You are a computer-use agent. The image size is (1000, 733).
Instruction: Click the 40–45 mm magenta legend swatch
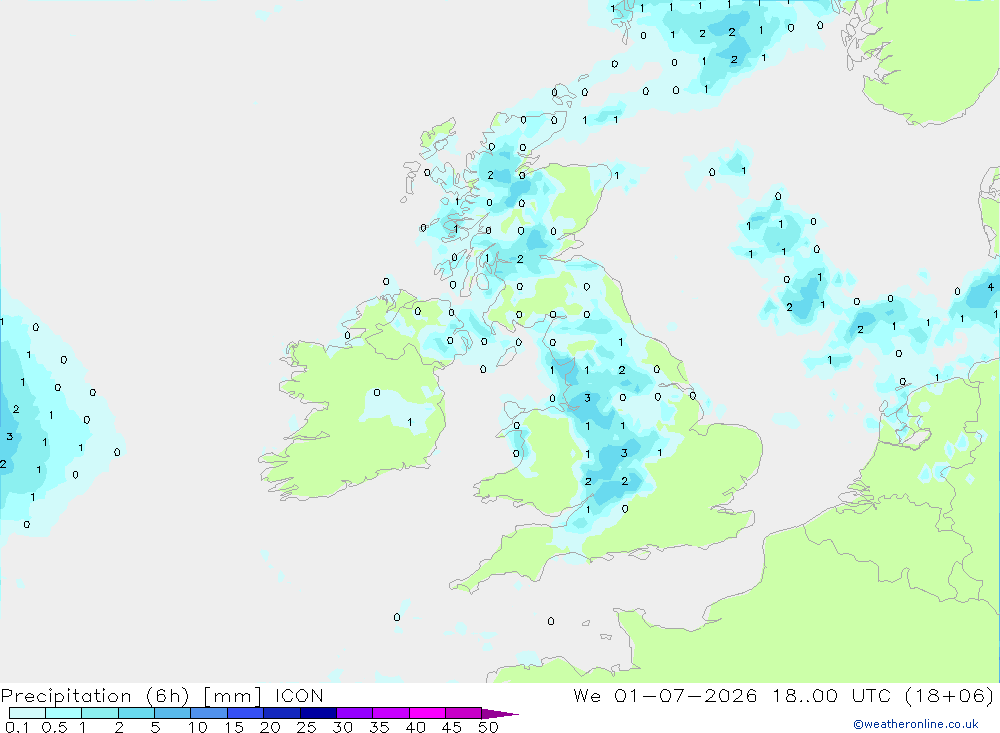click(427, 713)
